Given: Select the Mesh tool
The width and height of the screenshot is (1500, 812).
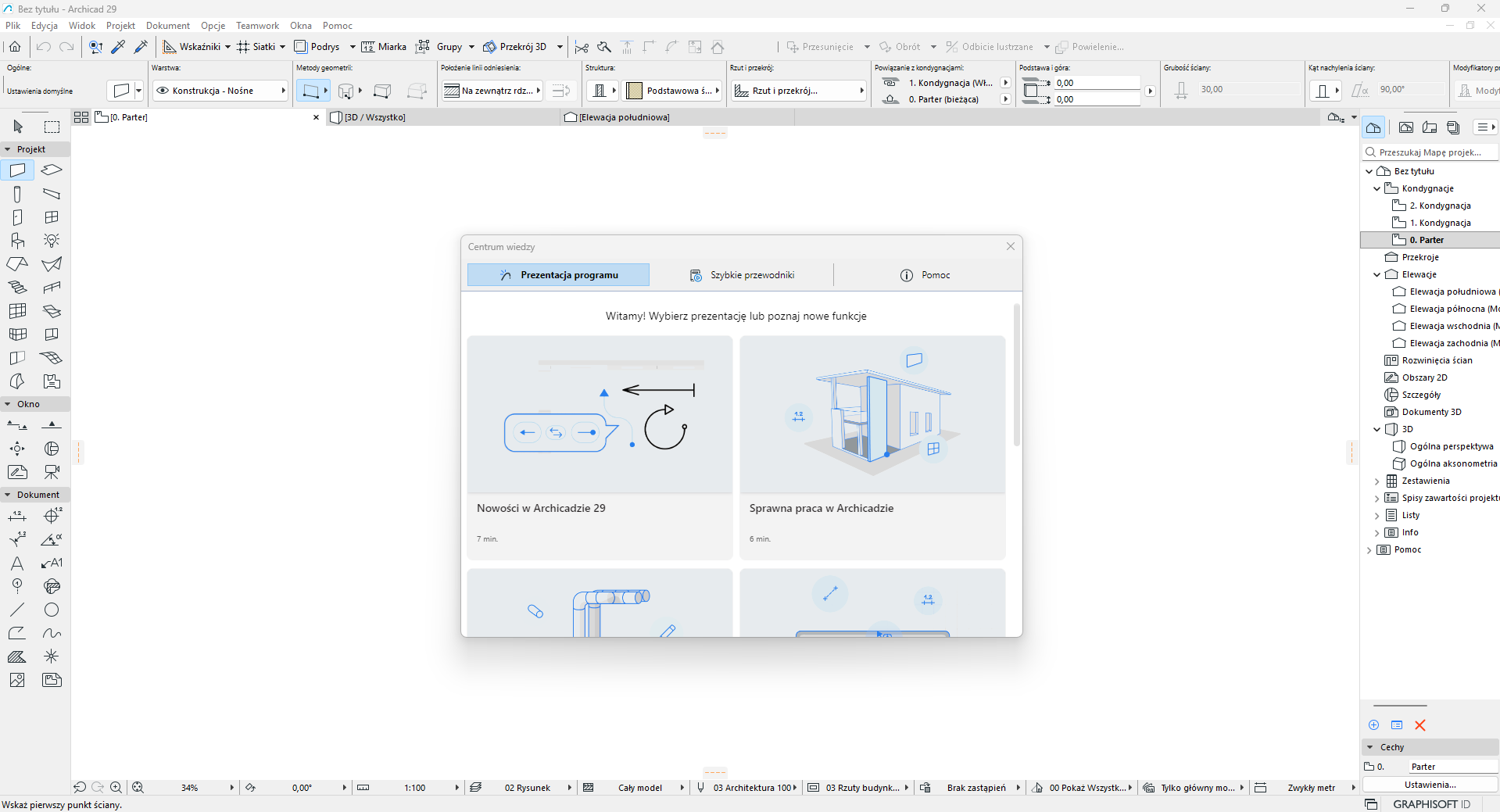Looking at the screenshot, I should [x=52, y=358].
